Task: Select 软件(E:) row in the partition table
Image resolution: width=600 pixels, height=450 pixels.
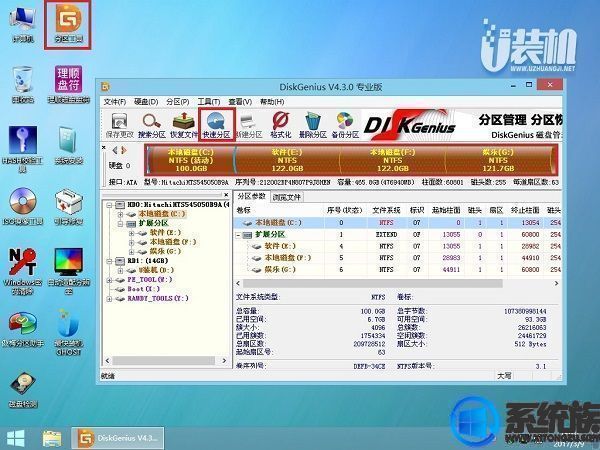Action: 397,246
